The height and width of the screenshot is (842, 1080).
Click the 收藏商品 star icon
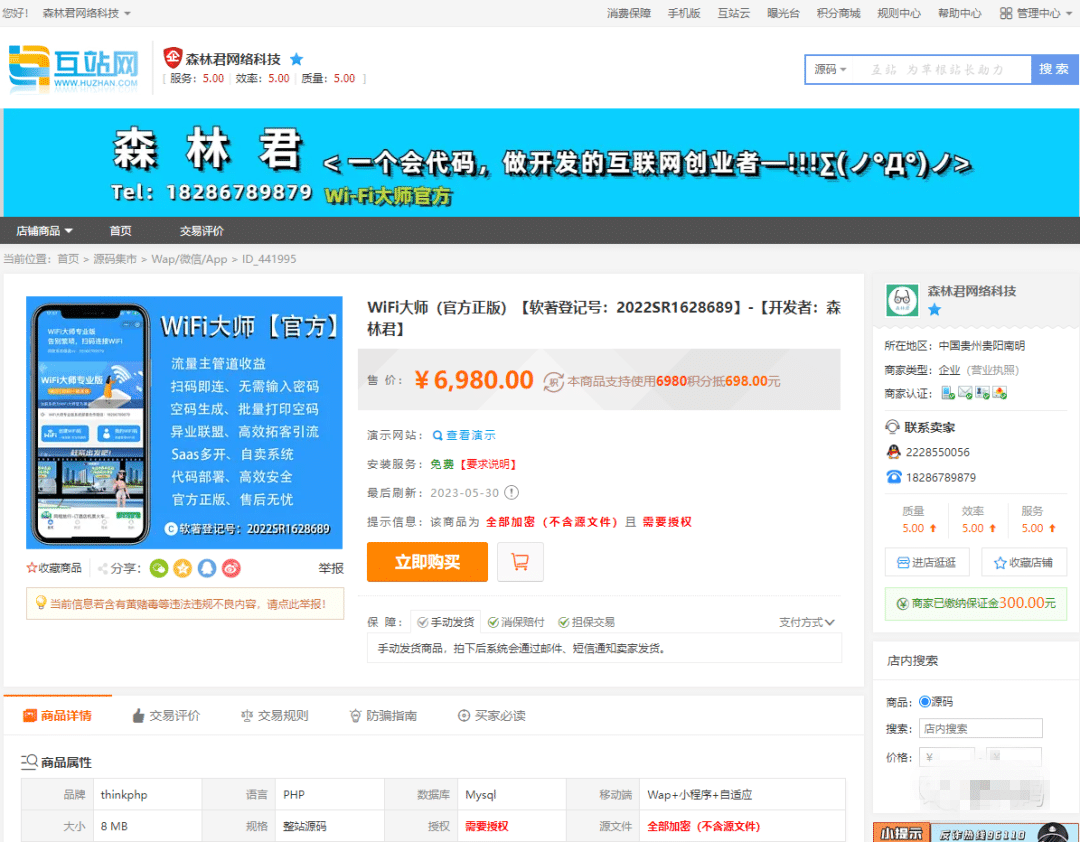[31, 568]
